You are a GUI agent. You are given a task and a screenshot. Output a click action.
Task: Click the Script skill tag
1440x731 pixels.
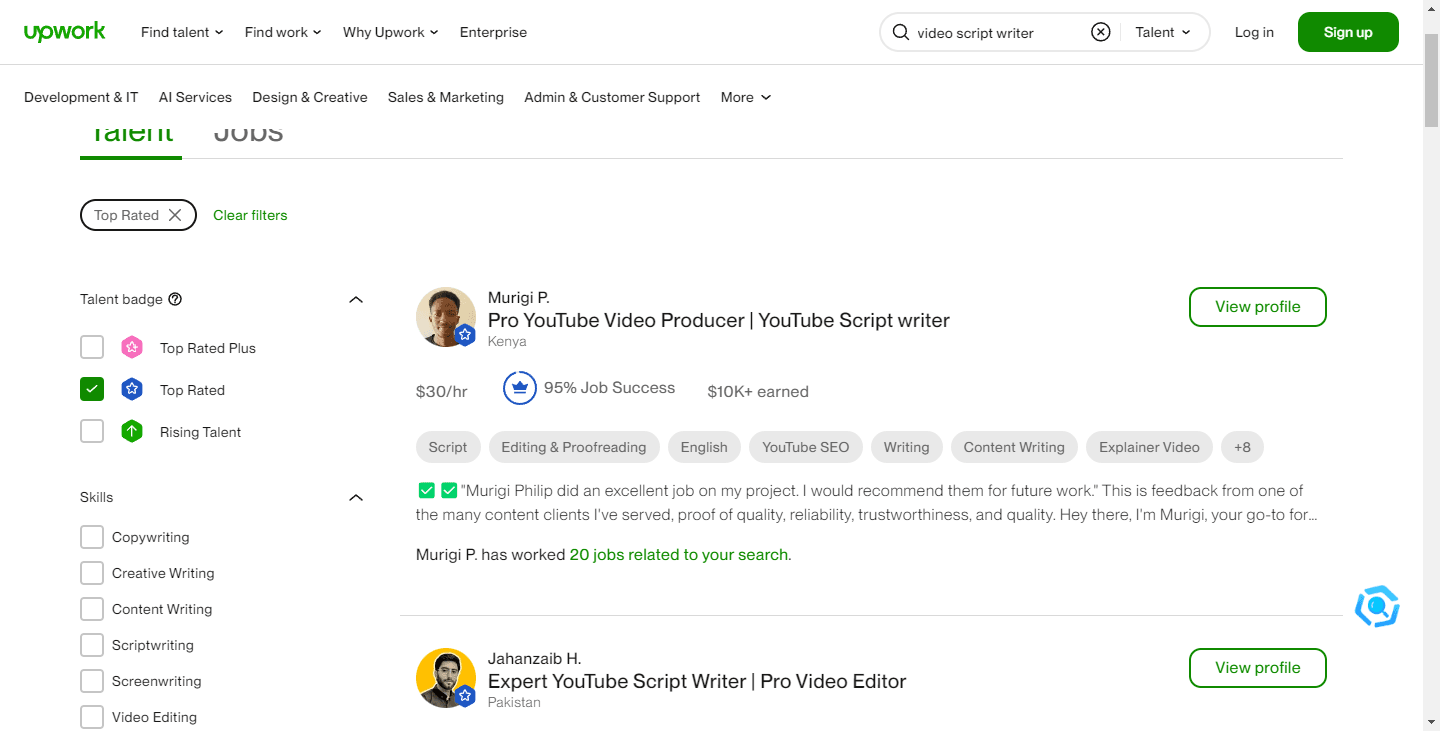[x=448, y=447]
